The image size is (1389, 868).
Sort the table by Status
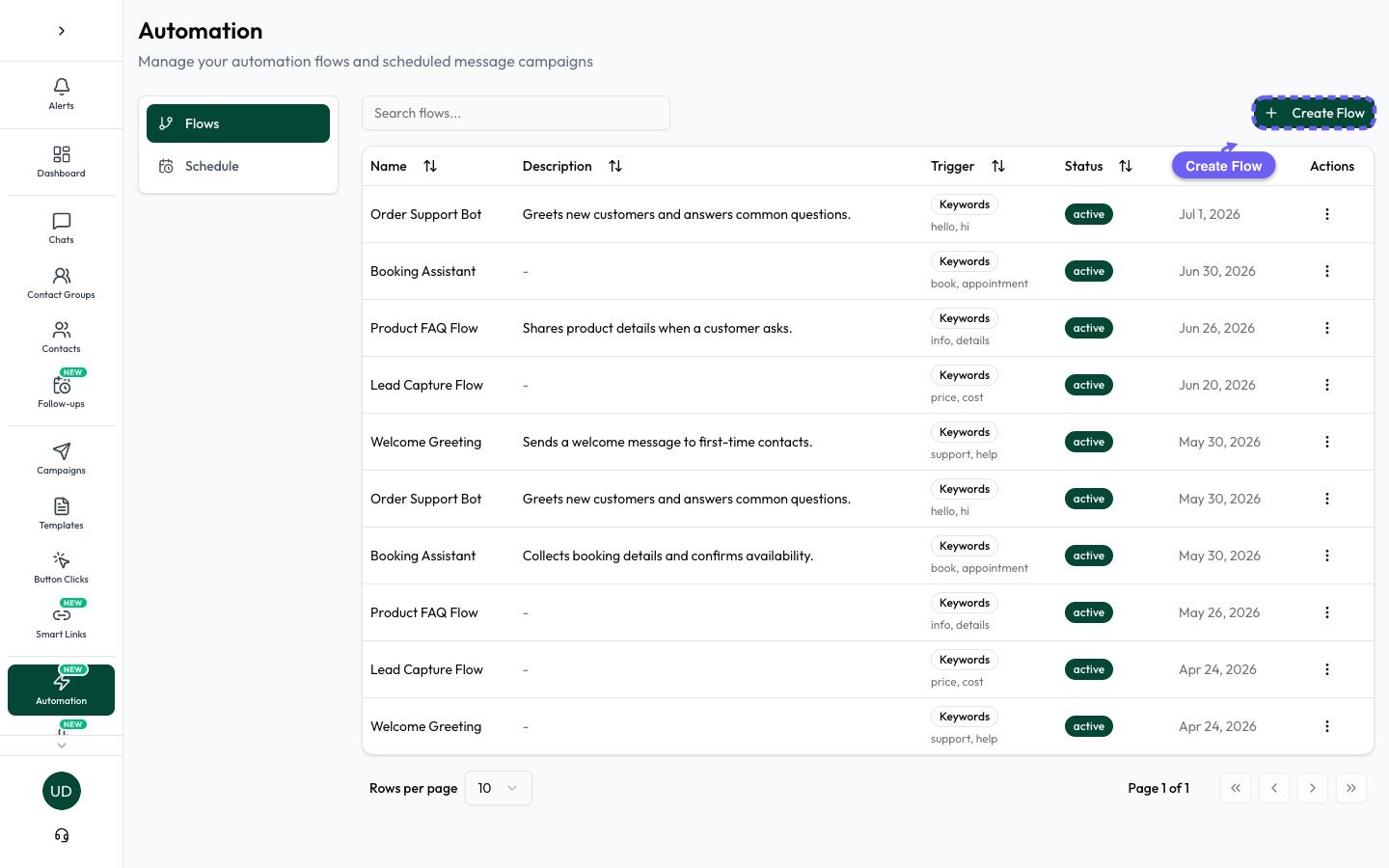pyautogui.click(x=1126, y=166)
